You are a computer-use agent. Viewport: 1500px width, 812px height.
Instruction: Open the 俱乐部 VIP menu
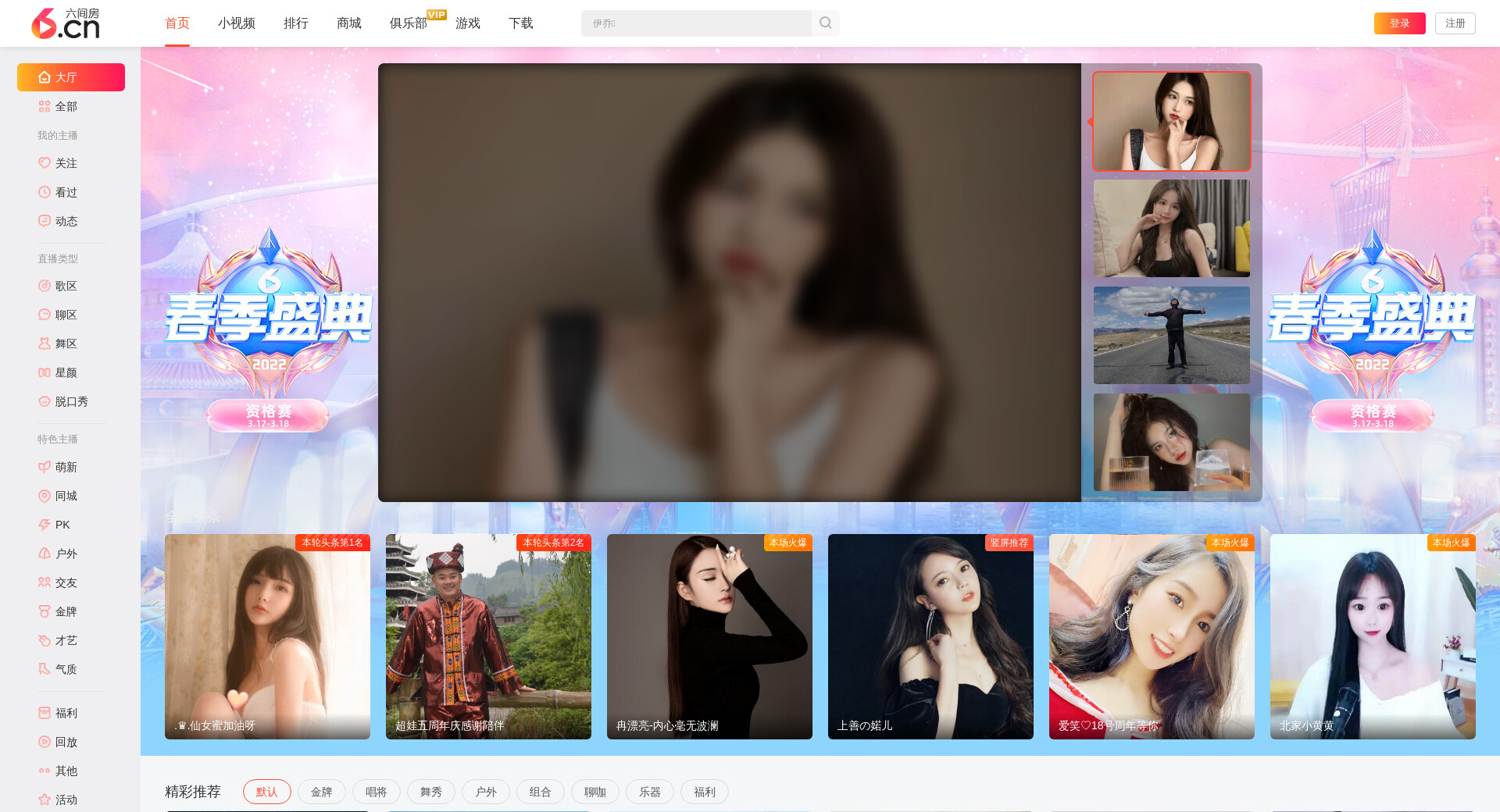409,23
